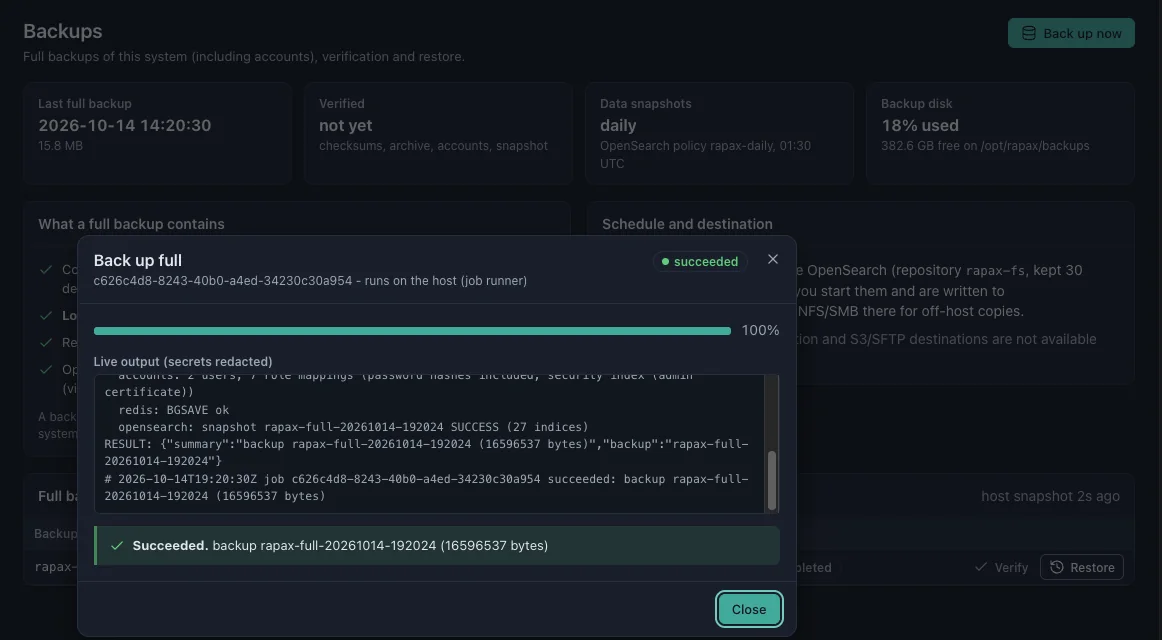Dismiss dialog with the X icon
Viewport: 1162px width, 640px height.
[773, 259]
